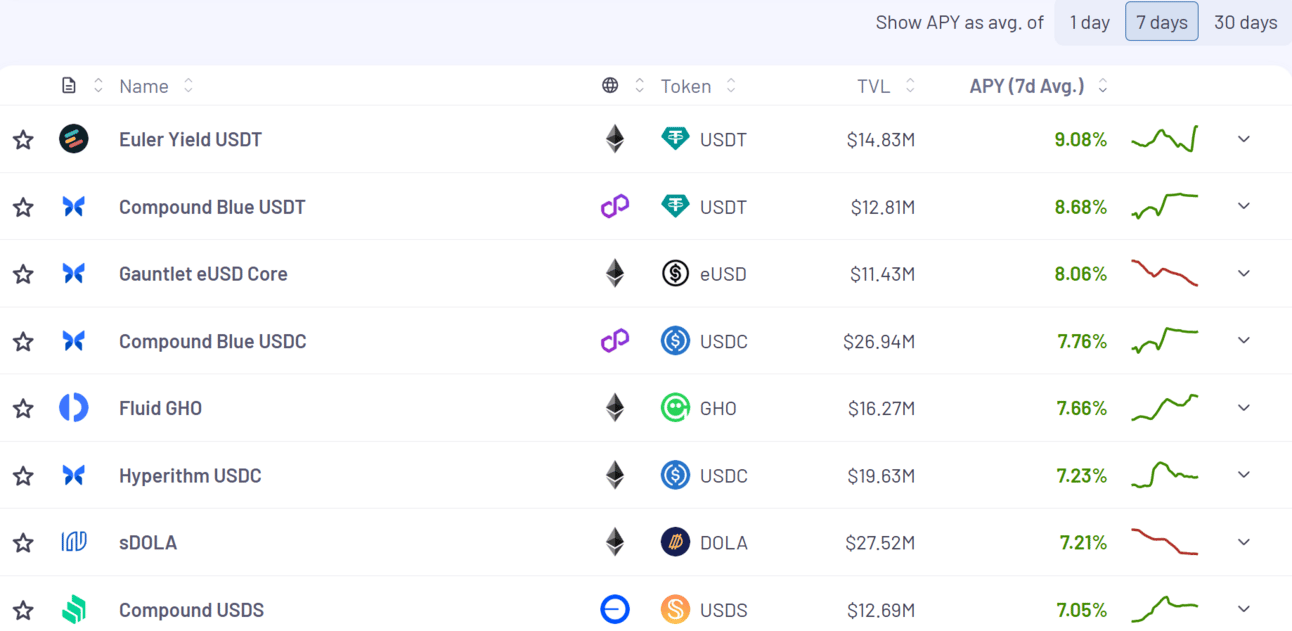Open the sDOLA vault name
Image resolution: width=1292 pixels, height=631 pixels.
click(148, 543)
